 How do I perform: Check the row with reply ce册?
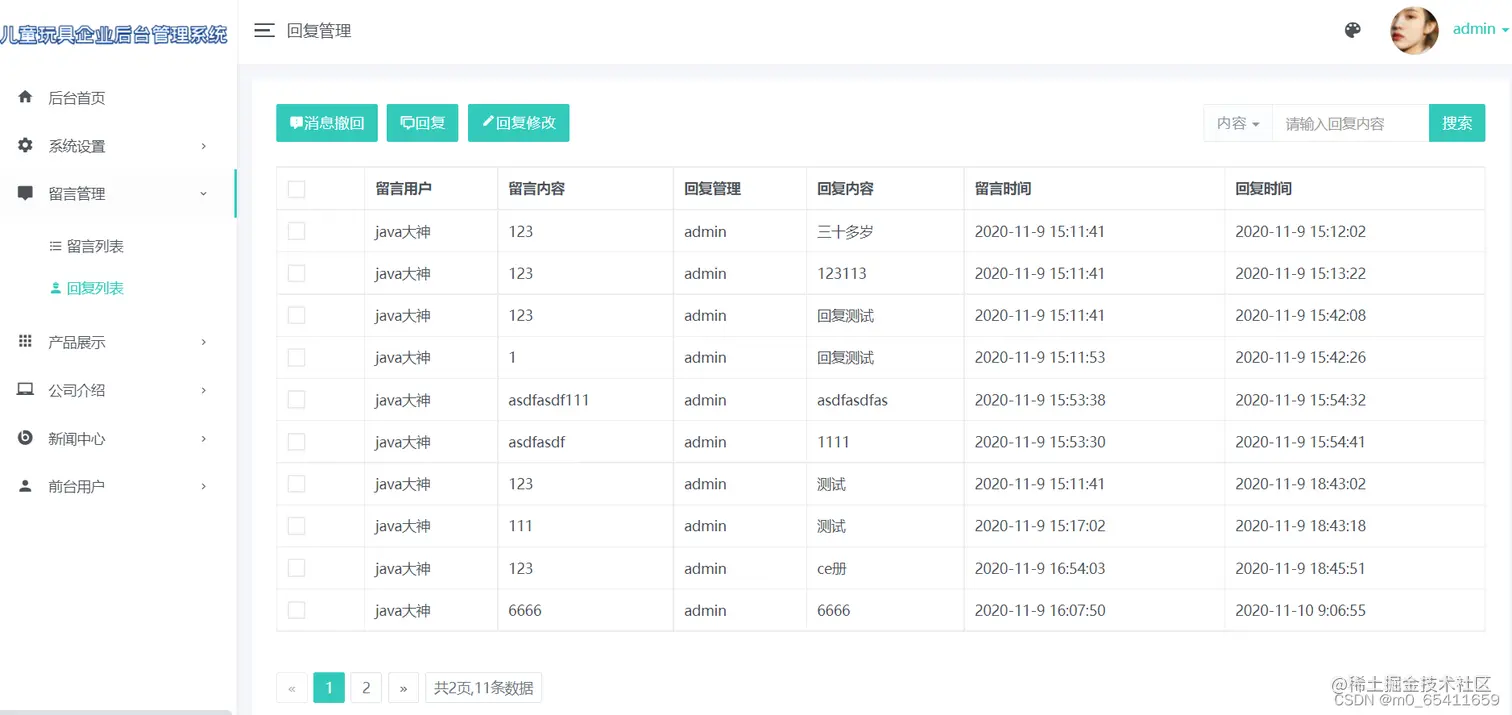pyautogui.click(x=296, y=568)
